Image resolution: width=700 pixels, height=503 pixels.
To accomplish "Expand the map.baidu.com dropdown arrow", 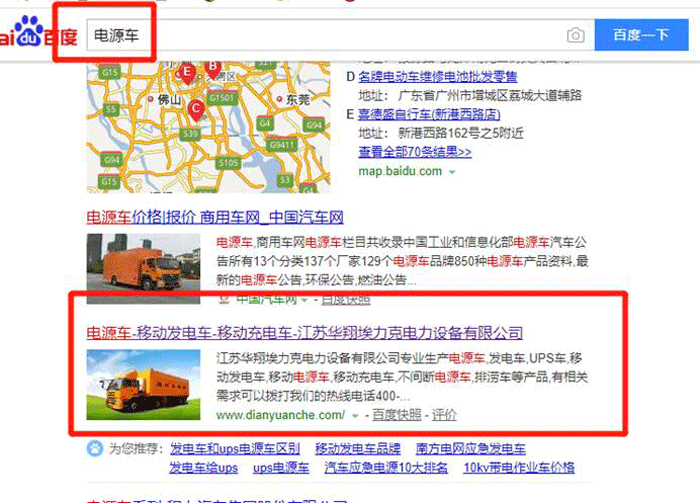I will click(452, 172).
